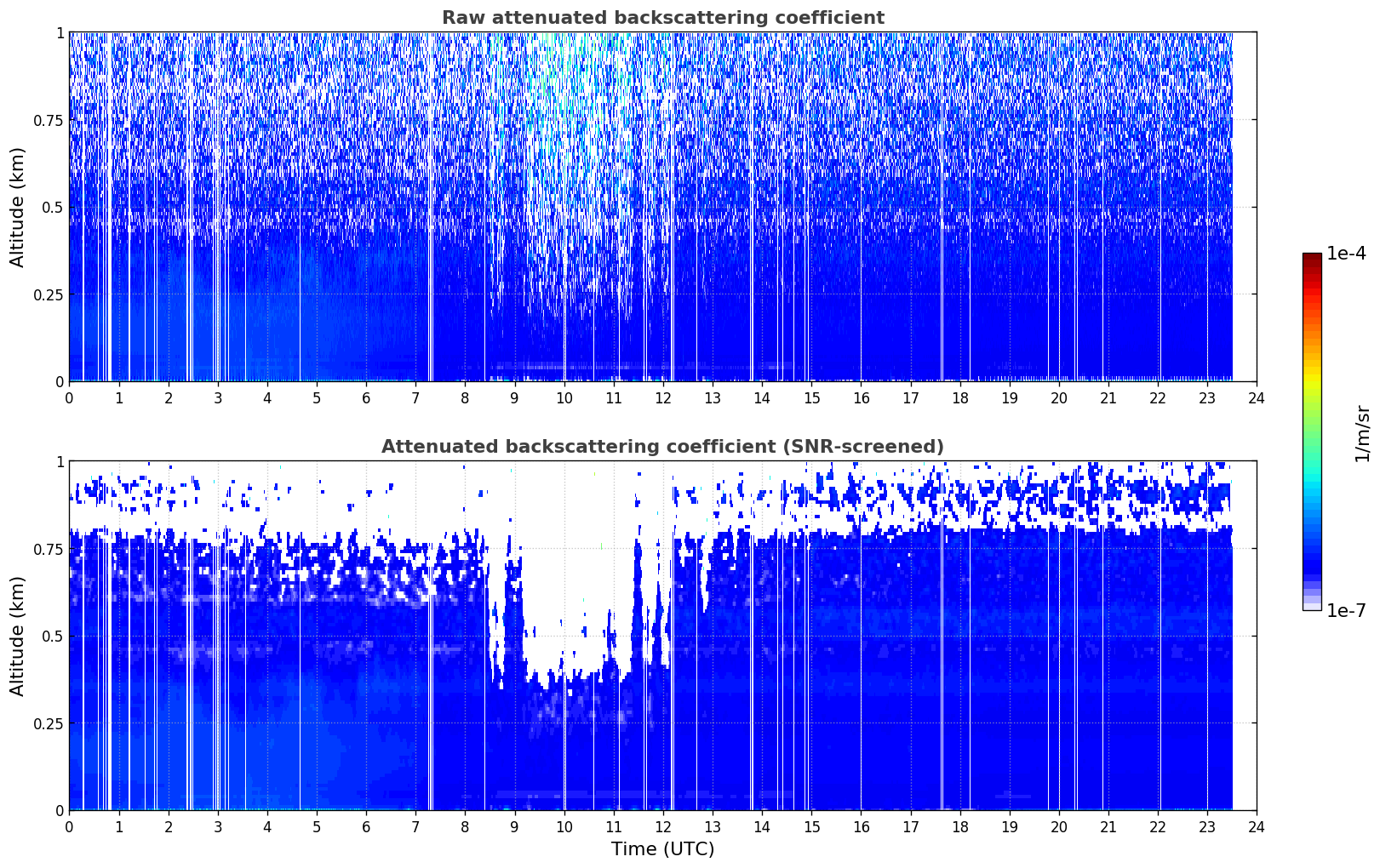
Task: Select the top plot's 'Altitude (km)' label
Action: (x=18, y=207)
